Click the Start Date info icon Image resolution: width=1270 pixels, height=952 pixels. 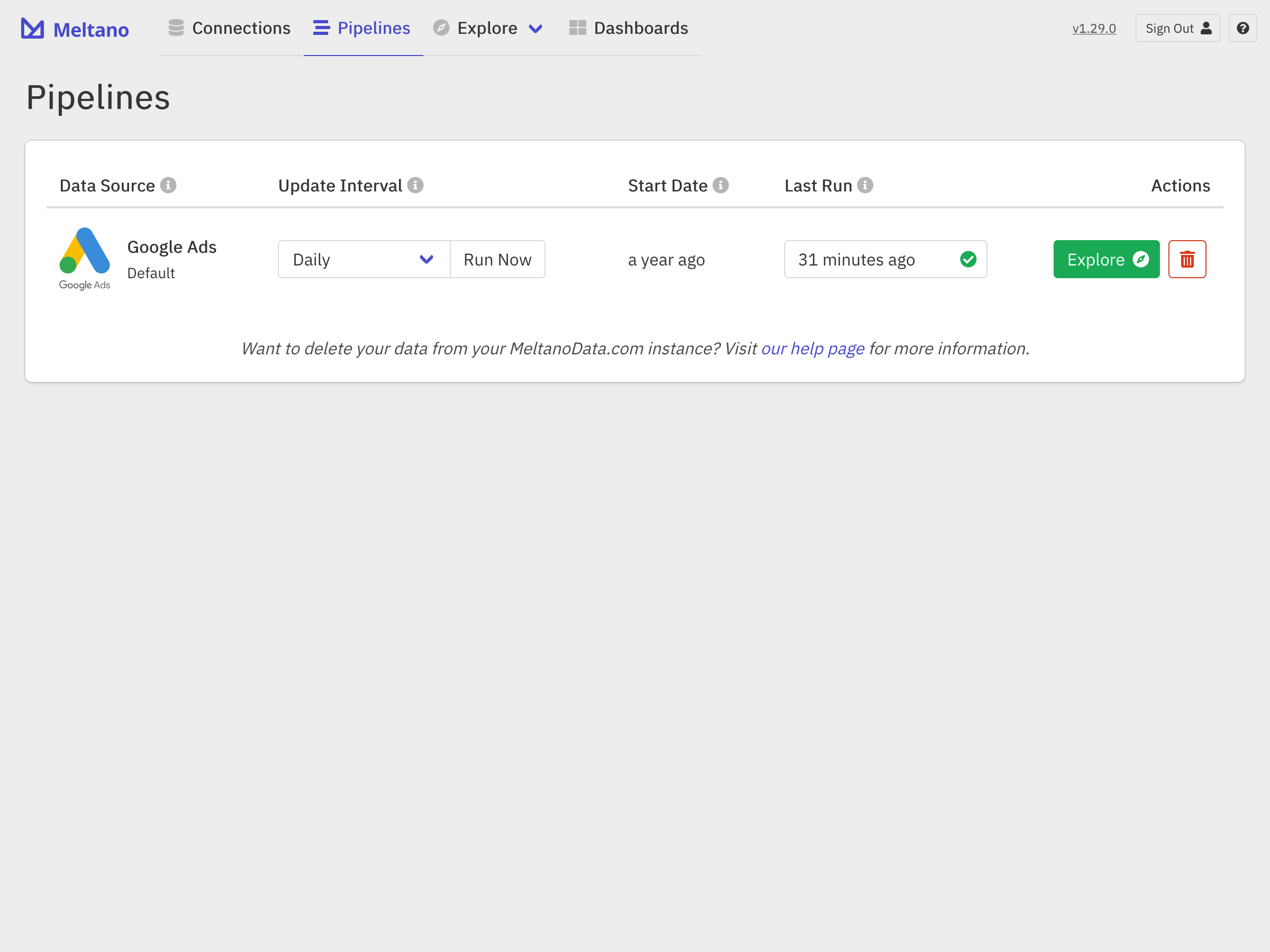721,185
